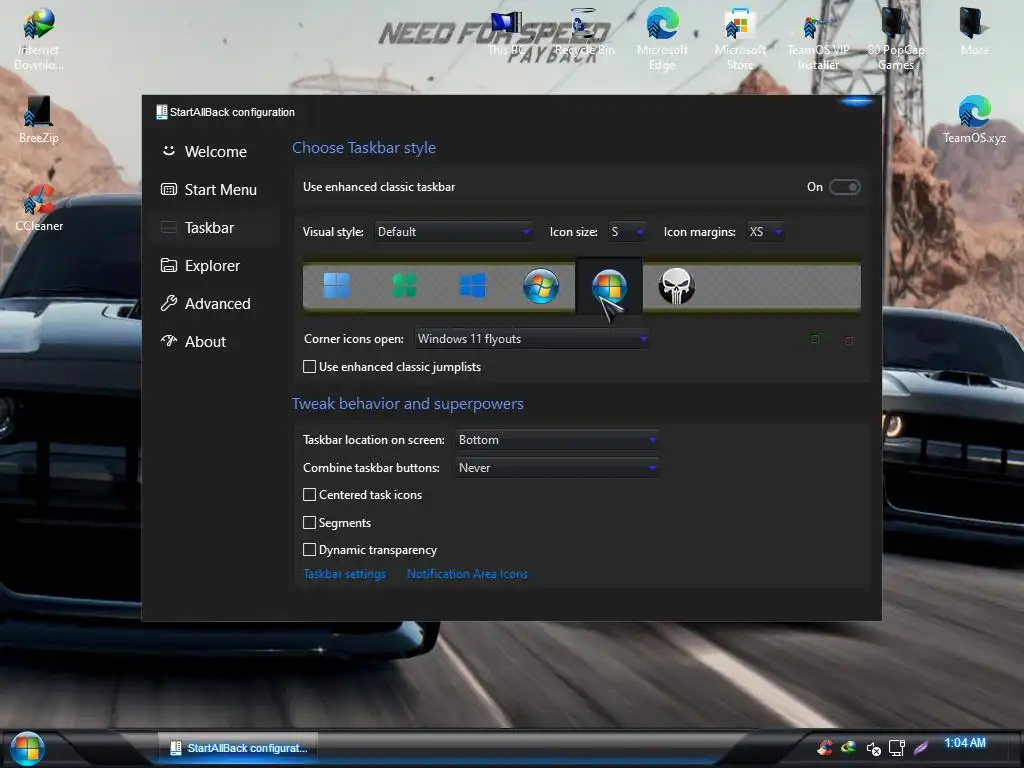Click StartAllBack configuration taskbar button

[238, 748]
